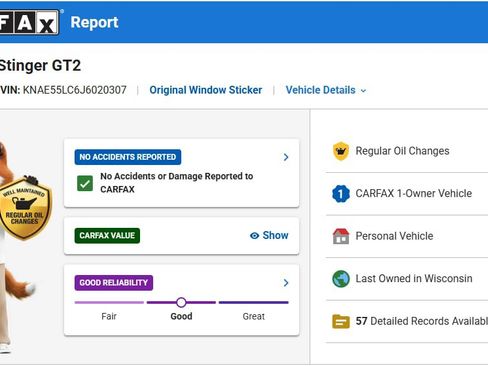This screenshot has width=488, height=366.
Task: Open the Original Window Sticker link
Action: click(206, 90)
